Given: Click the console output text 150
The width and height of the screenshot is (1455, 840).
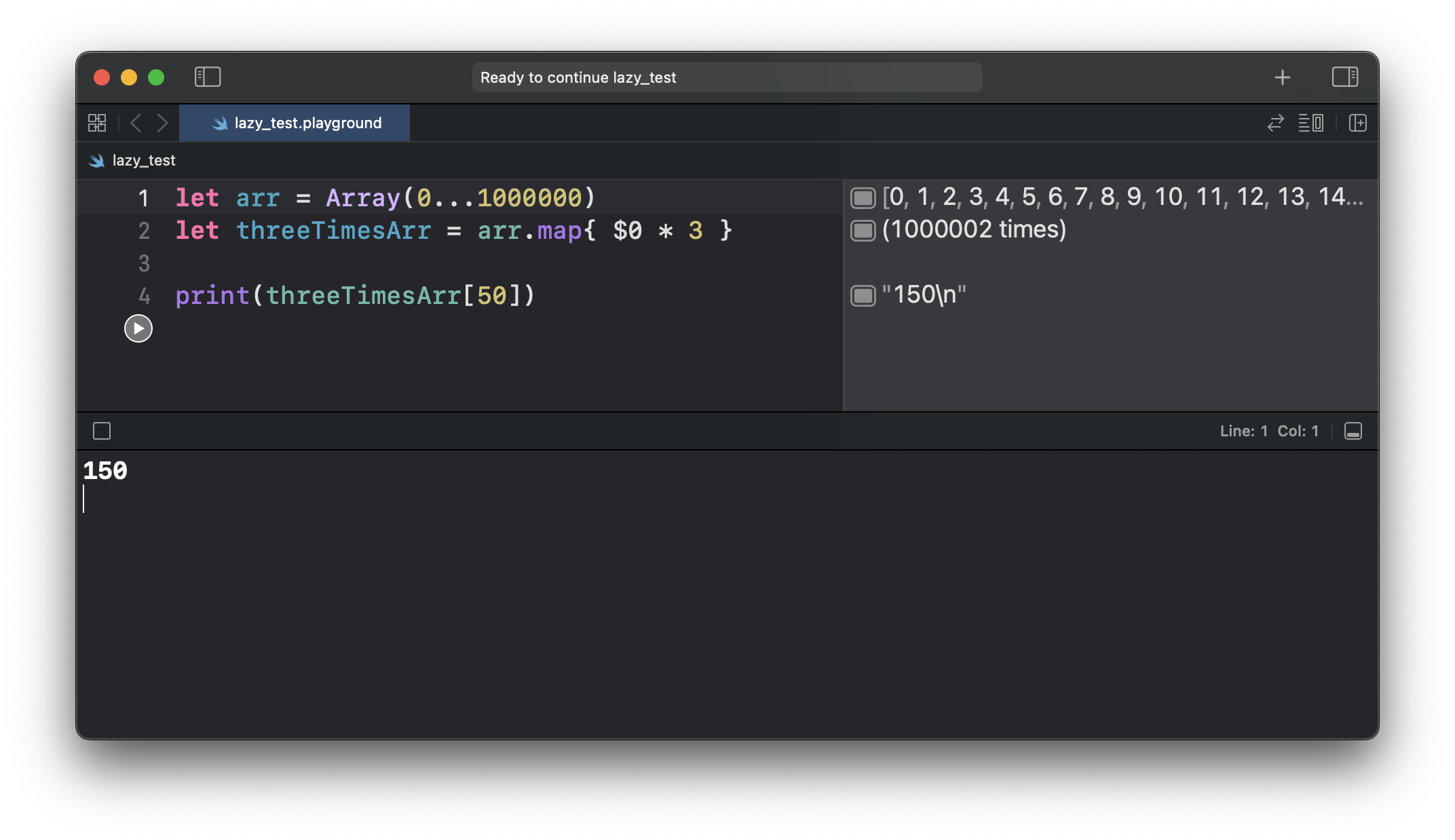Looking at the screenshot, I should (x=105, y=471).
